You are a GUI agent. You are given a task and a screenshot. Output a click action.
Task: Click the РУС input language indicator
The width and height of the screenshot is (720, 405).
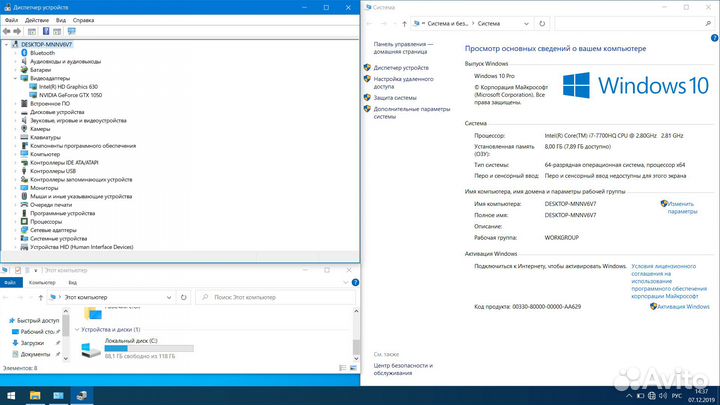[677, 396]
